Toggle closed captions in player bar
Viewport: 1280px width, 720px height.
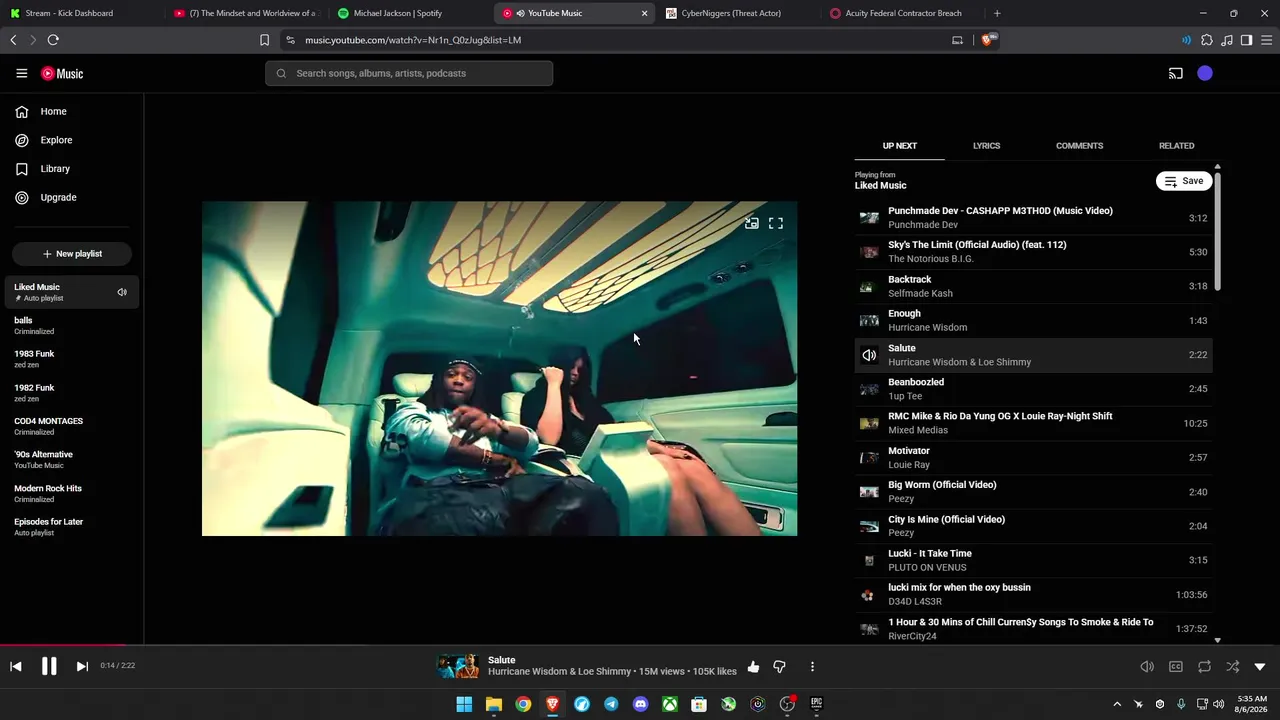pos(1176,666)
